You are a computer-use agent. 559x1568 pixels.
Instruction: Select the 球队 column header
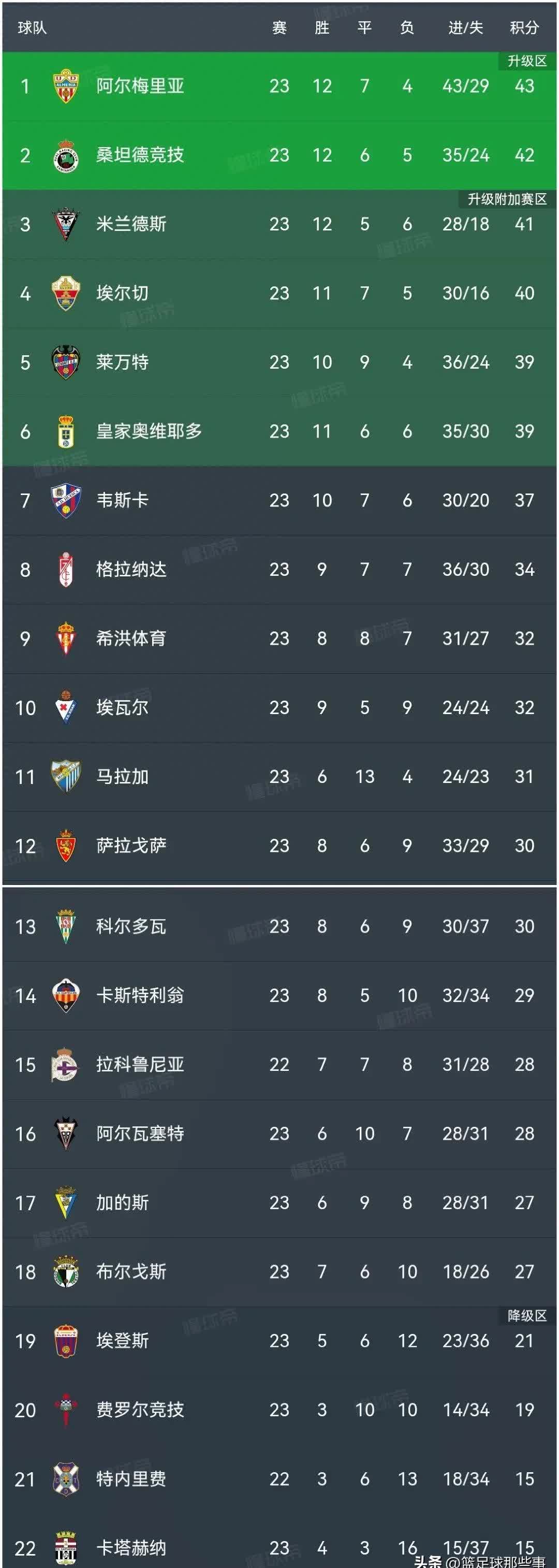(x=32, y=28)
